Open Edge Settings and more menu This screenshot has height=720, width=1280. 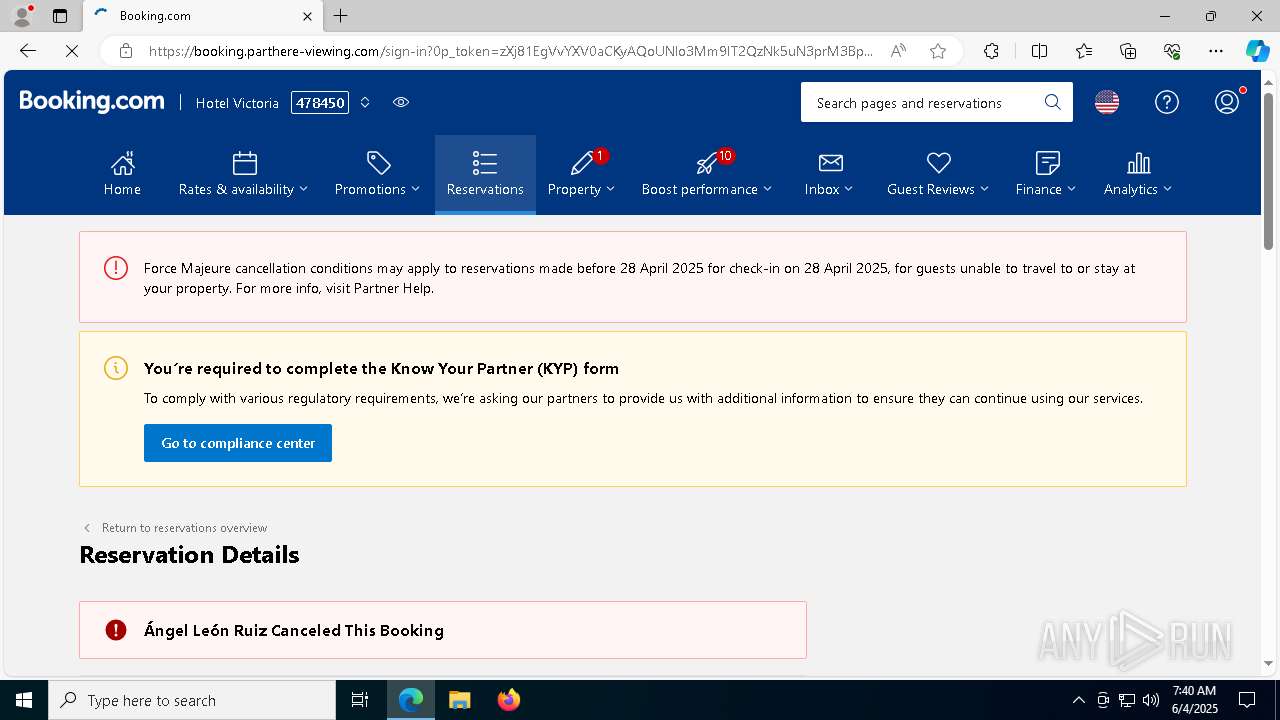[x=1216, y=51]
